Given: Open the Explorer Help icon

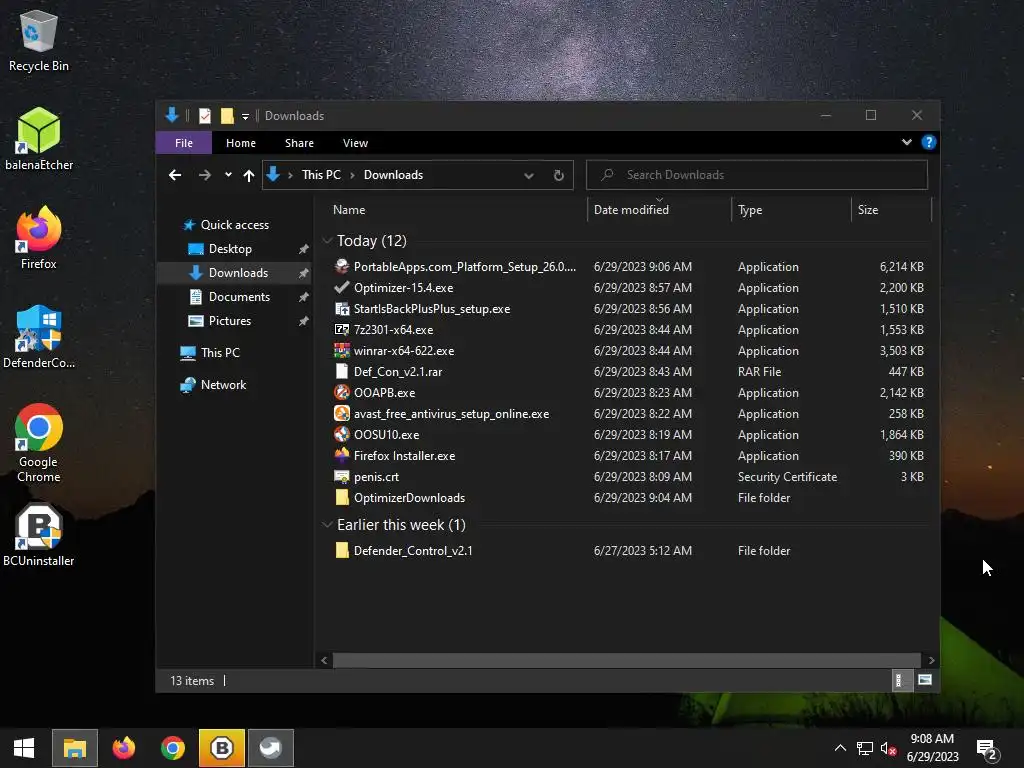Looking at the screenshot, I should click(x=929, y=142).
